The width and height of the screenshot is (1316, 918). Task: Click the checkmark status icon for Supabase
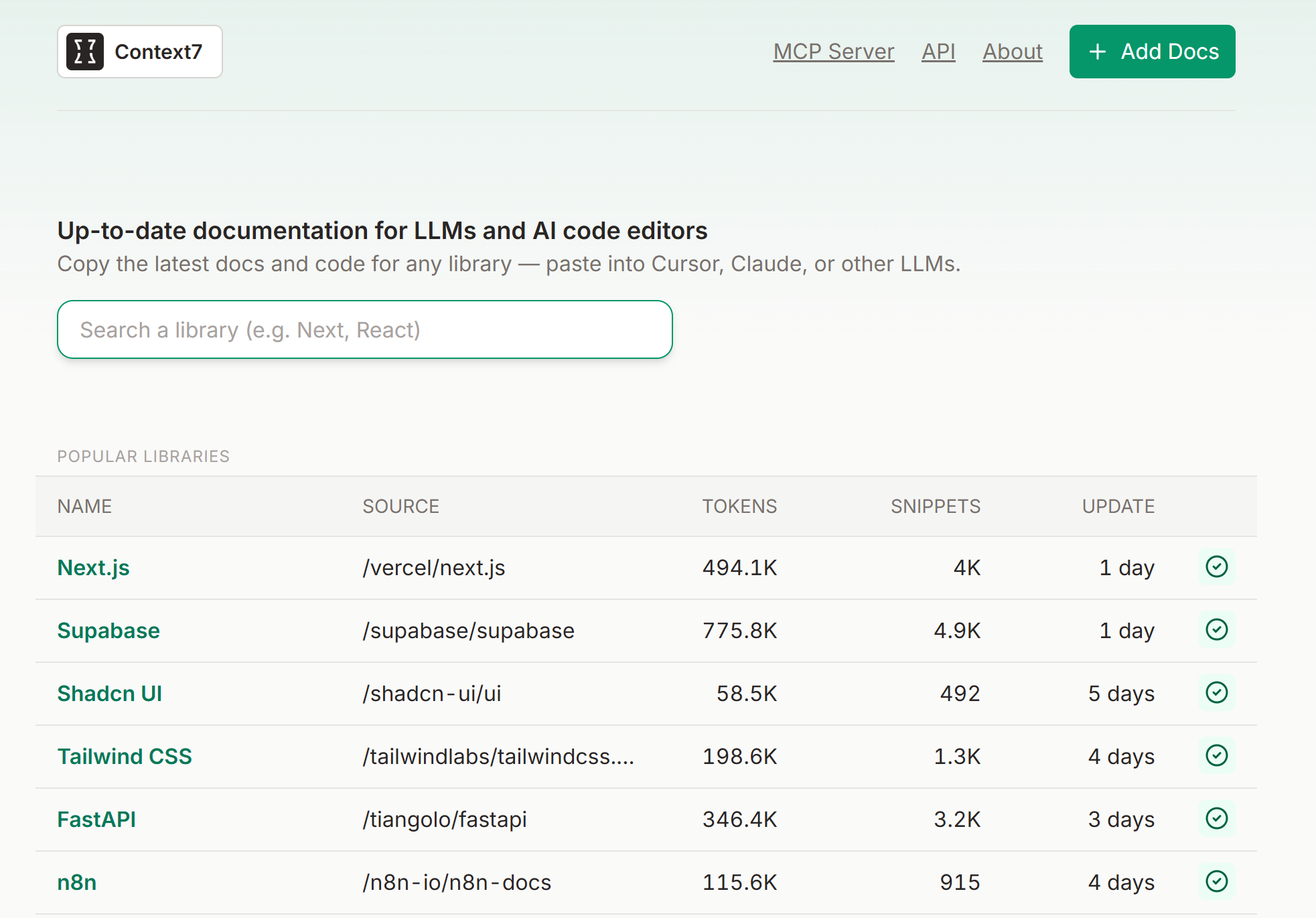point(1216,630)
